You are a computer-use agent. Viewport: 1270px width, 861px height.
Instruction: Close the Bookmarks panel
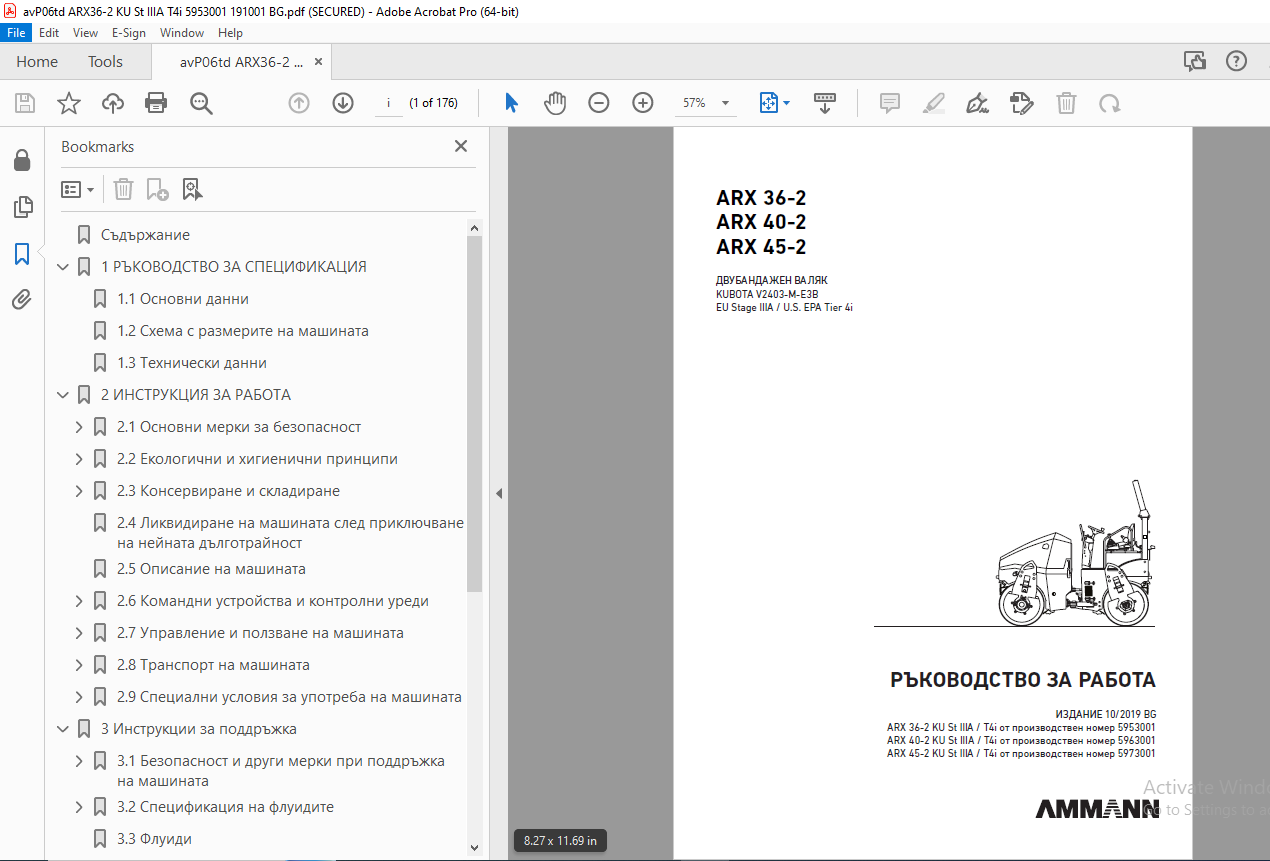pos(461,146)
